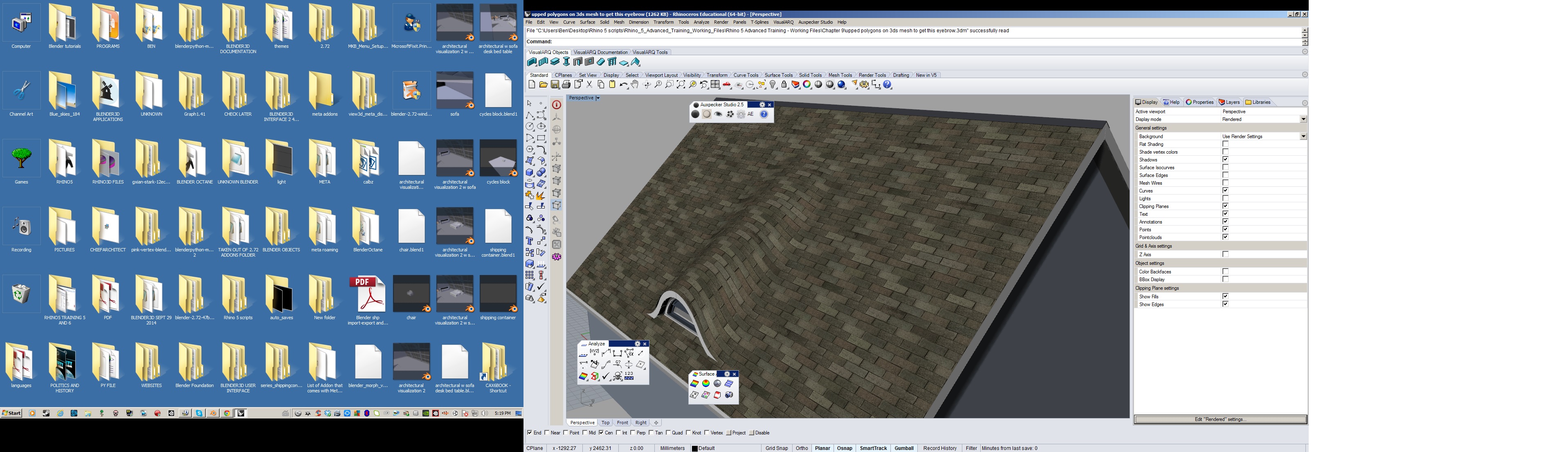This screenshot has width=1568, height=452.
Task: Click the Undo arrow icon
Action: point(624,85)
